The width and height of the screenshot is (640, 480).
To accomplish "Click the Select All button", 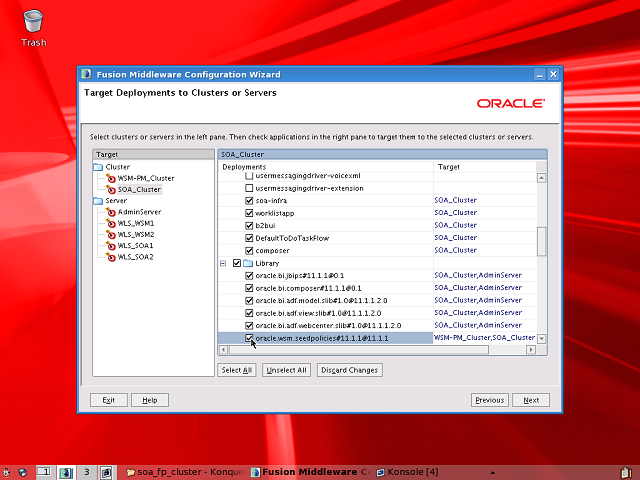I will 237,370.
